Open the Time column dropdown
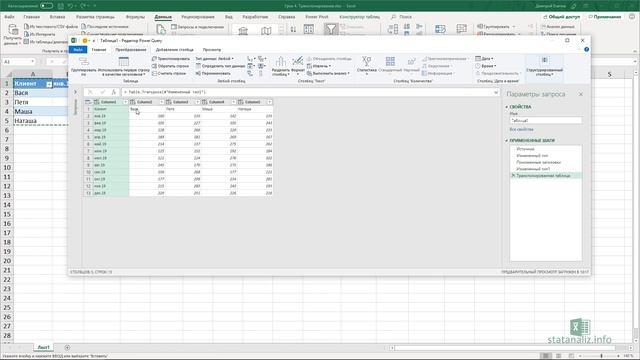 pos(486,66)
